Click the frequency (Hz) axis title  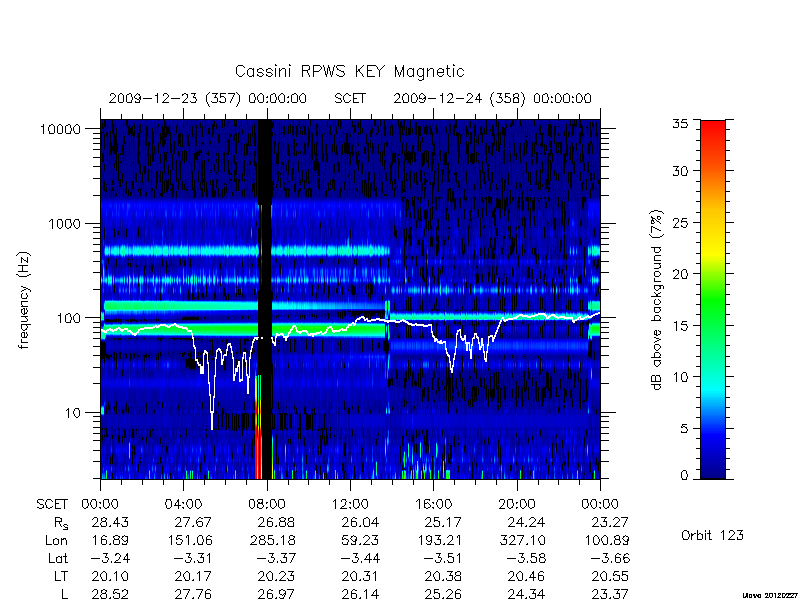click(x=24, y=300)
